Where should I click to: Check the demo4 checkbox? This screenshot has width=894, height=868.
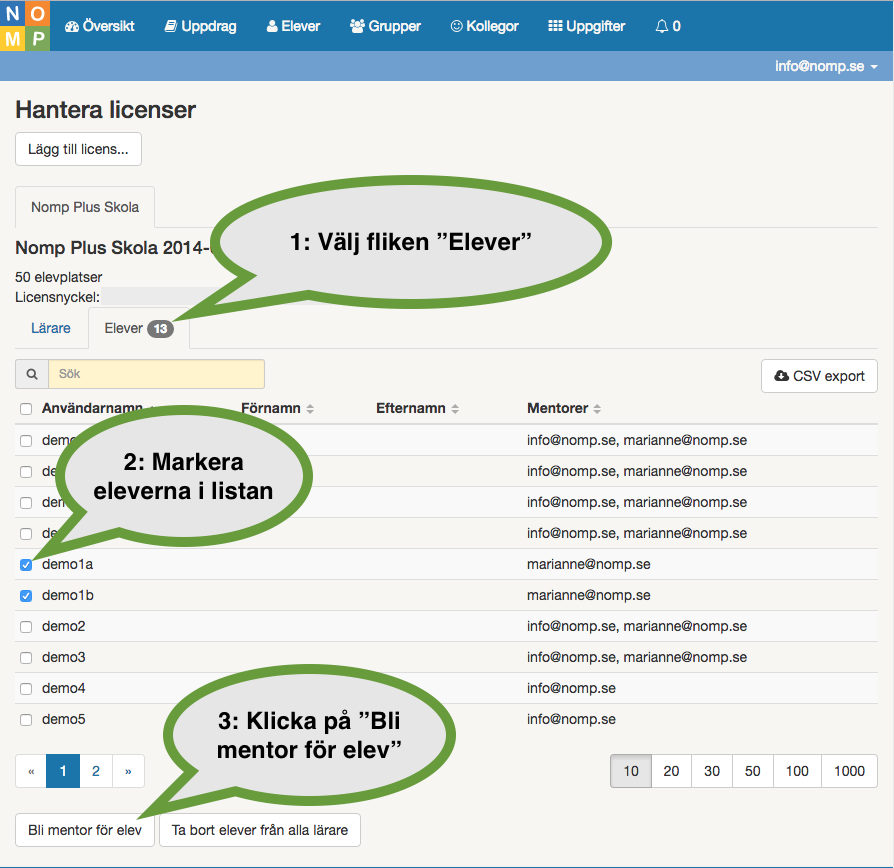(26, 689)
